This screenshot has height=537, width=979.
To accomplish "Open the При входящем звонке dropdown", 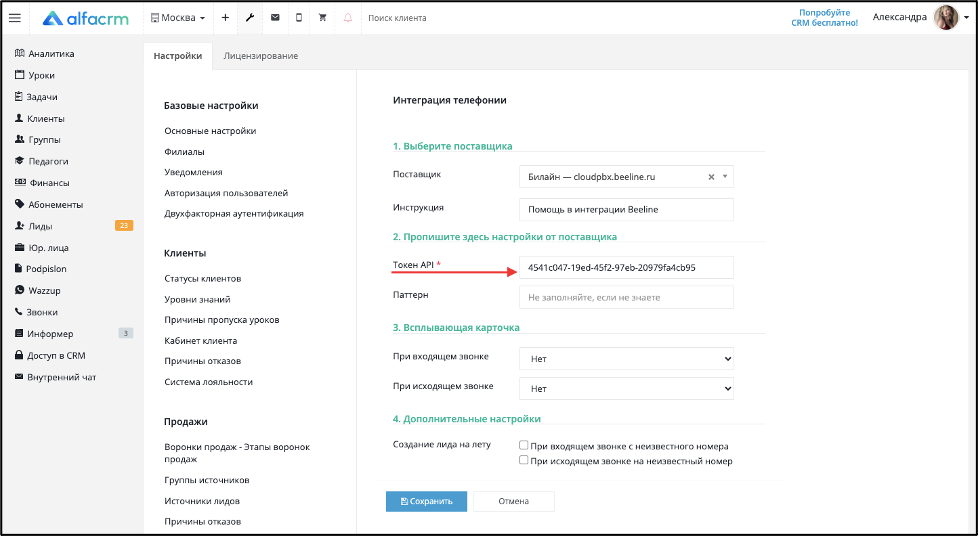I will pos(626,358).
